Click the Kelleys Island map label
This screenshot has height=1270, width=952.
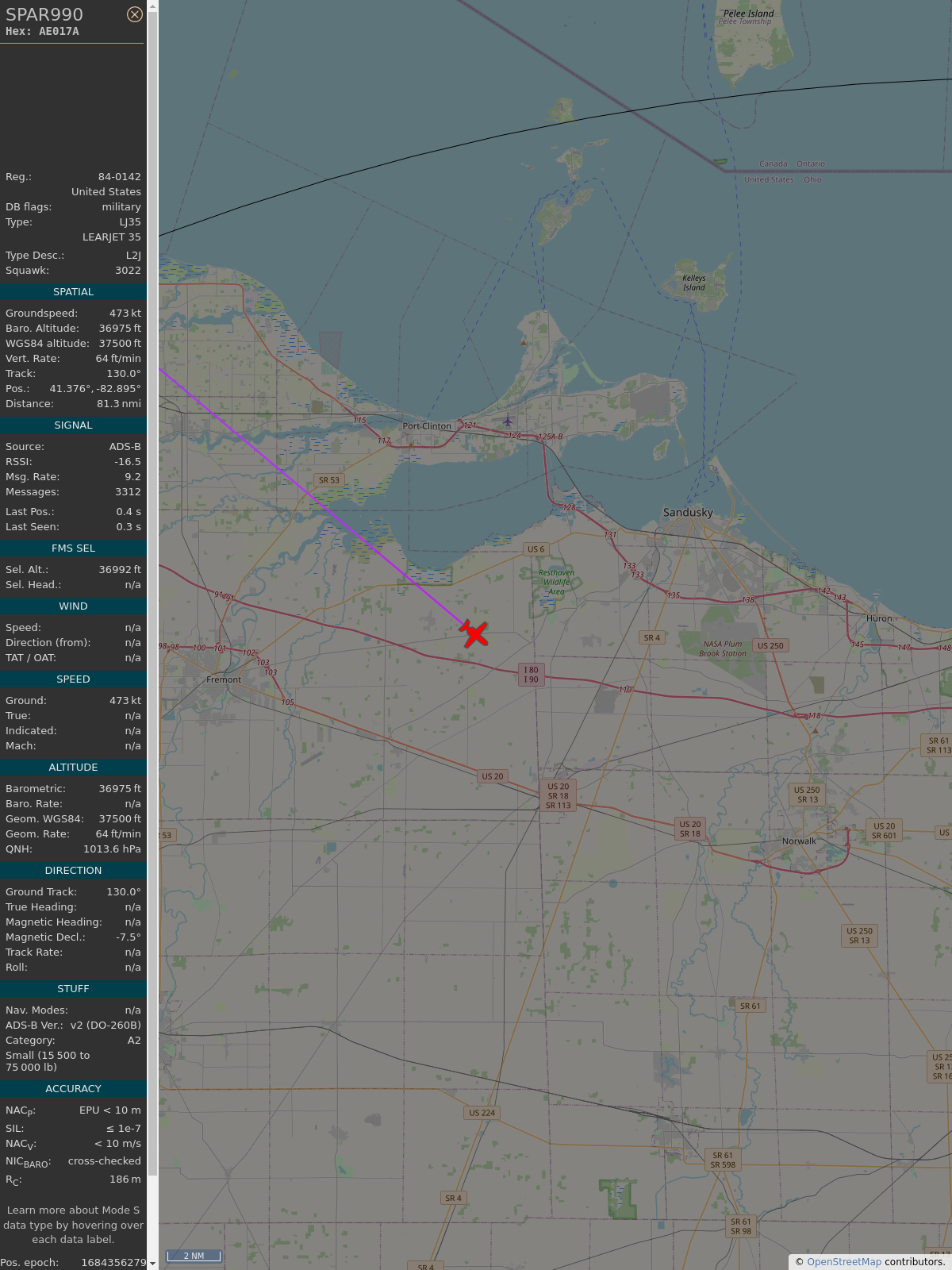point(693,283)
